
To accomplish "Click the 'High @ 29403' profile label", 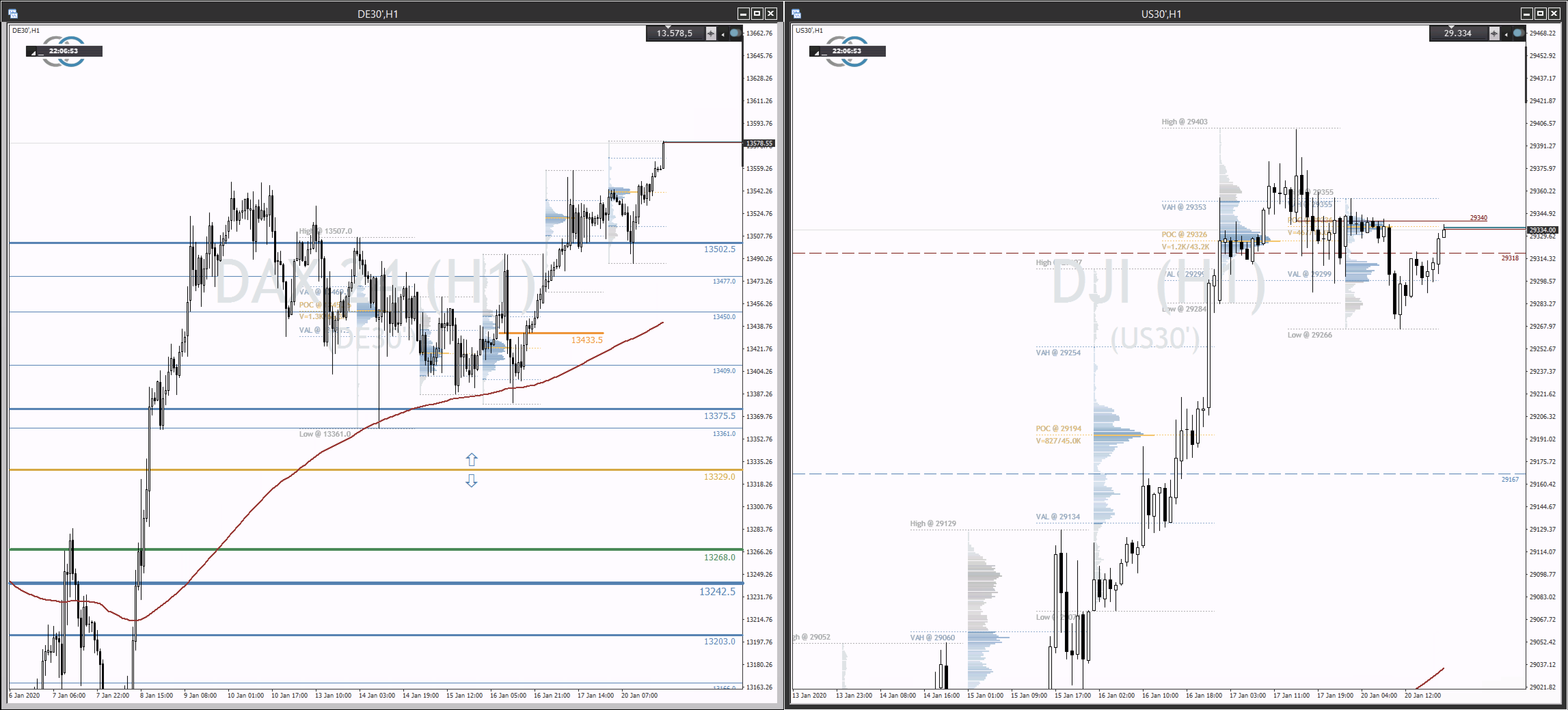I will pyautogui.click(x=1185, y=122).
